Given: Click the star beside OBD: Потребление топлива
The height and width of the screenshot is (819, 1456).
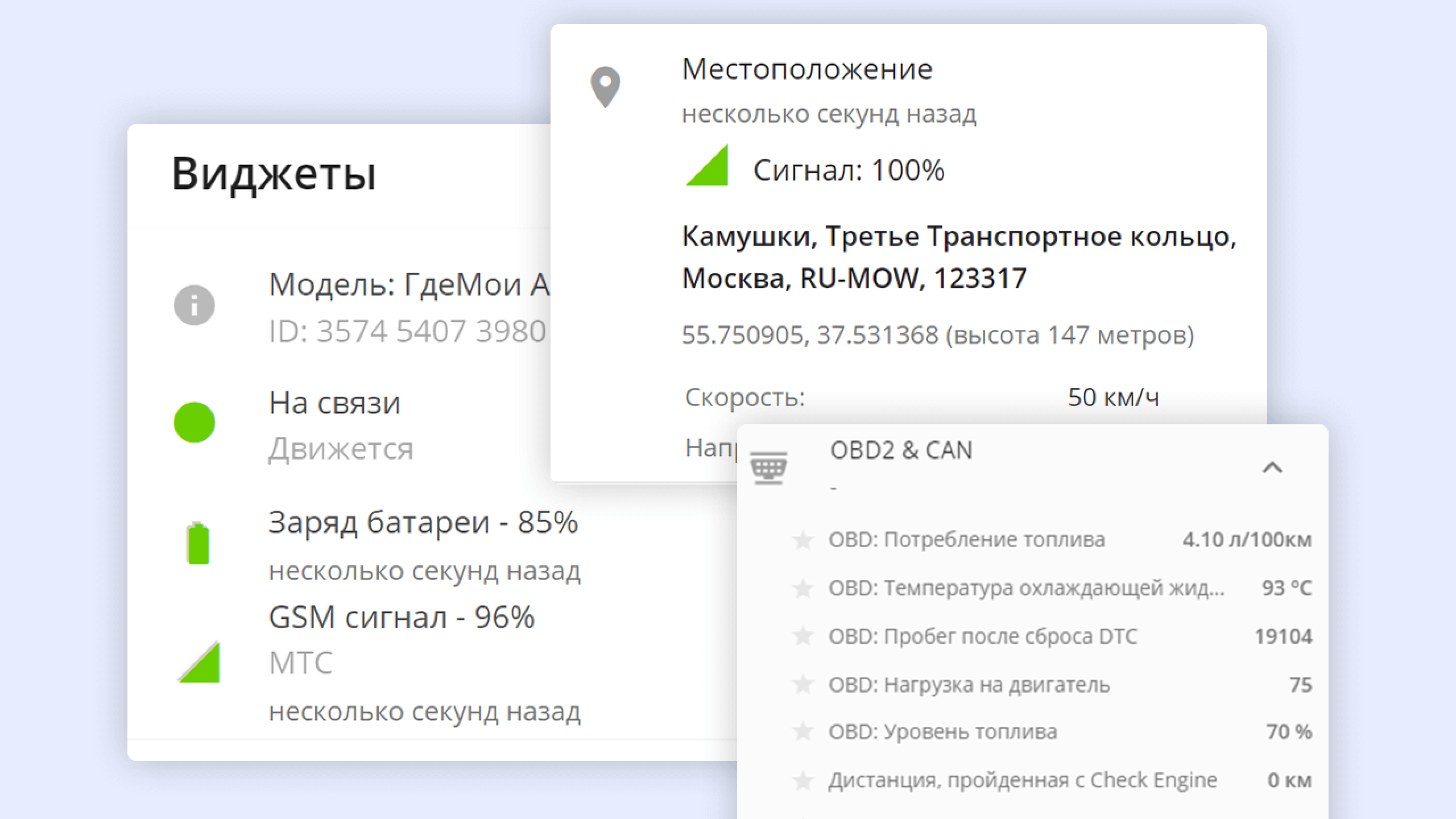Looking at the screenshot, I should 803,540.
